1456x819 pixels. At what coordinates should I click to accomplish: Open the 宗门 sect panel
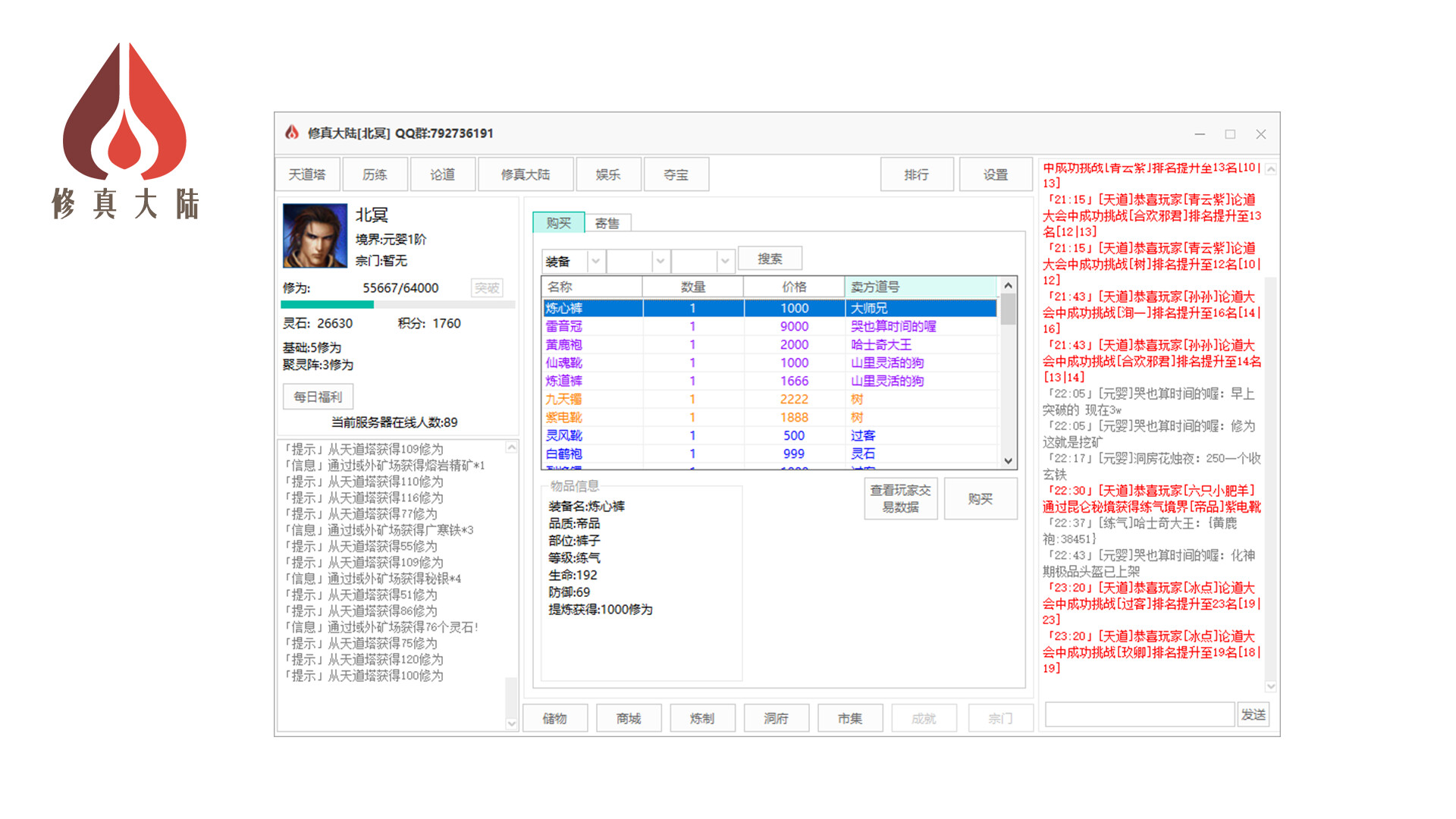click(1000, 717)
